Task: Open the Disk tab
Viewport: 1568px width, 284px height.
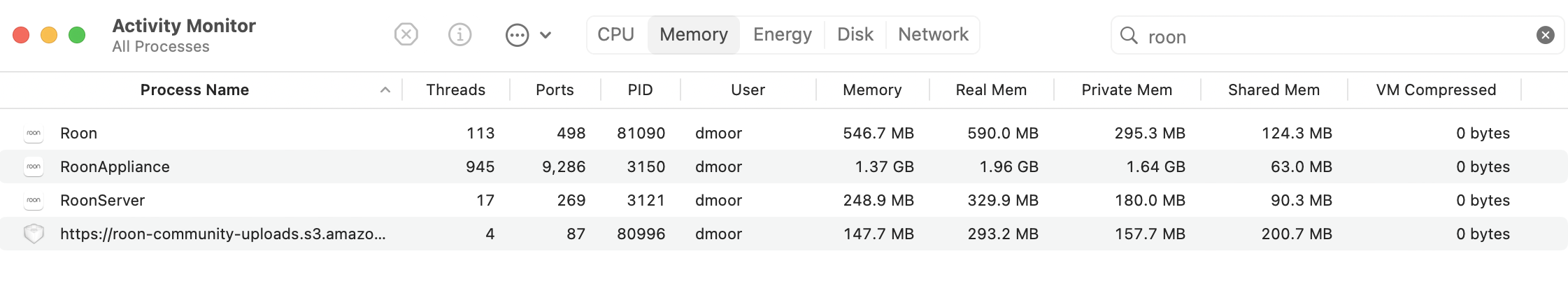Action: click(855, 34)
